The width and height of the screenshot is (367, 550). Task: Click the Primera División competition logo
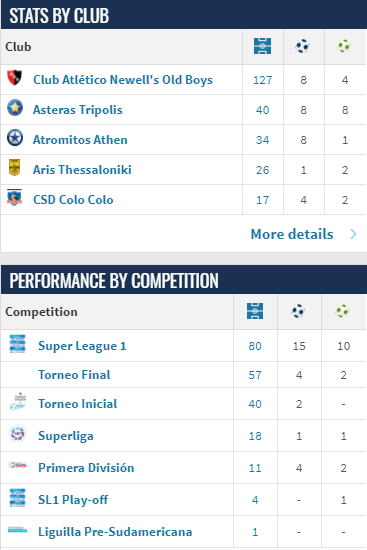click(x=18, y=465)
